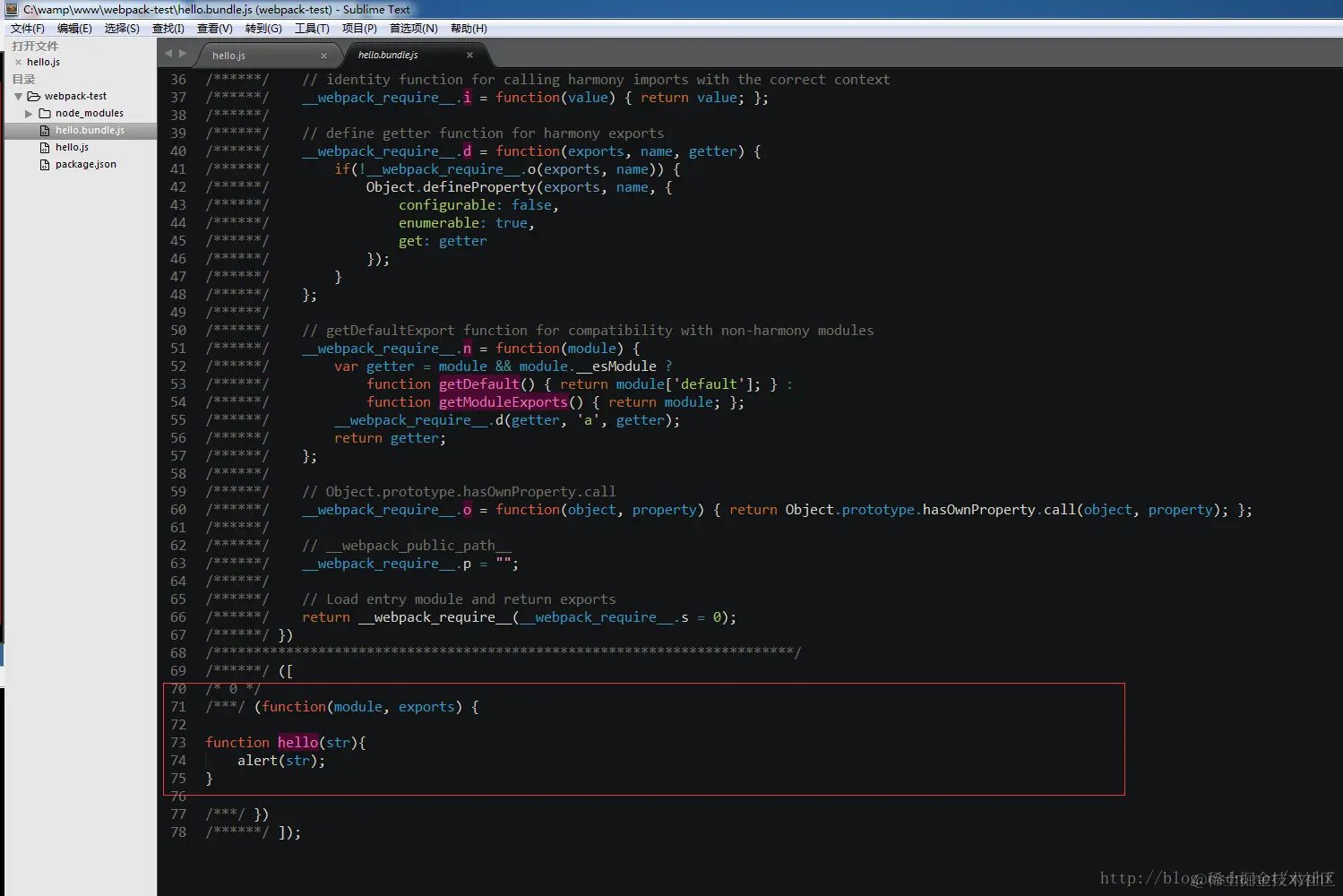Click the package.json file icon

[45, 164]
